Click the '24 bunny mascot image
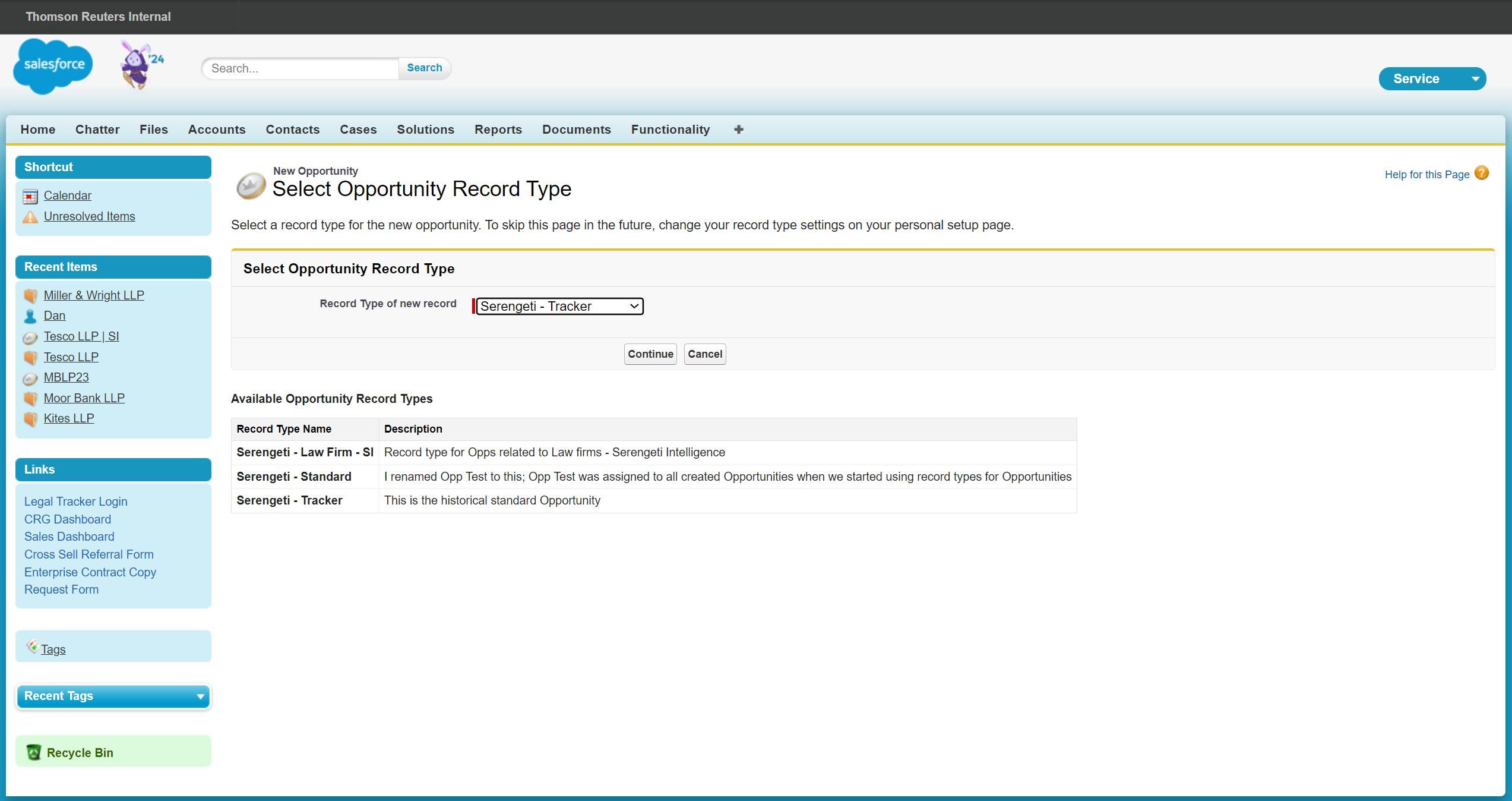This screenshot has height=801, width=1512. (x=141, y=65)
